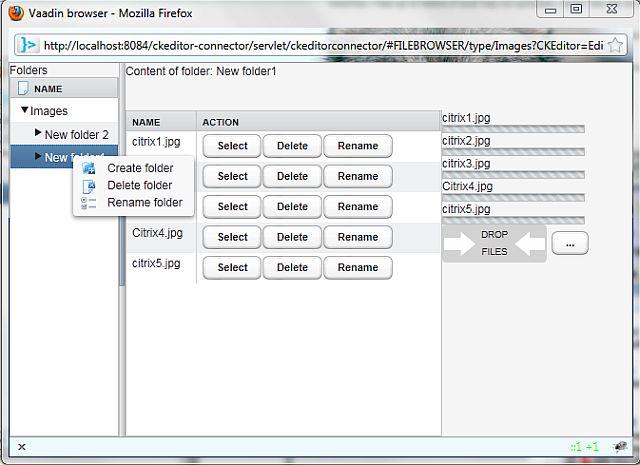Click citrix3.jpg label in upload list
The height and width of the screenshot is (465, 640).
pos(466,164)
